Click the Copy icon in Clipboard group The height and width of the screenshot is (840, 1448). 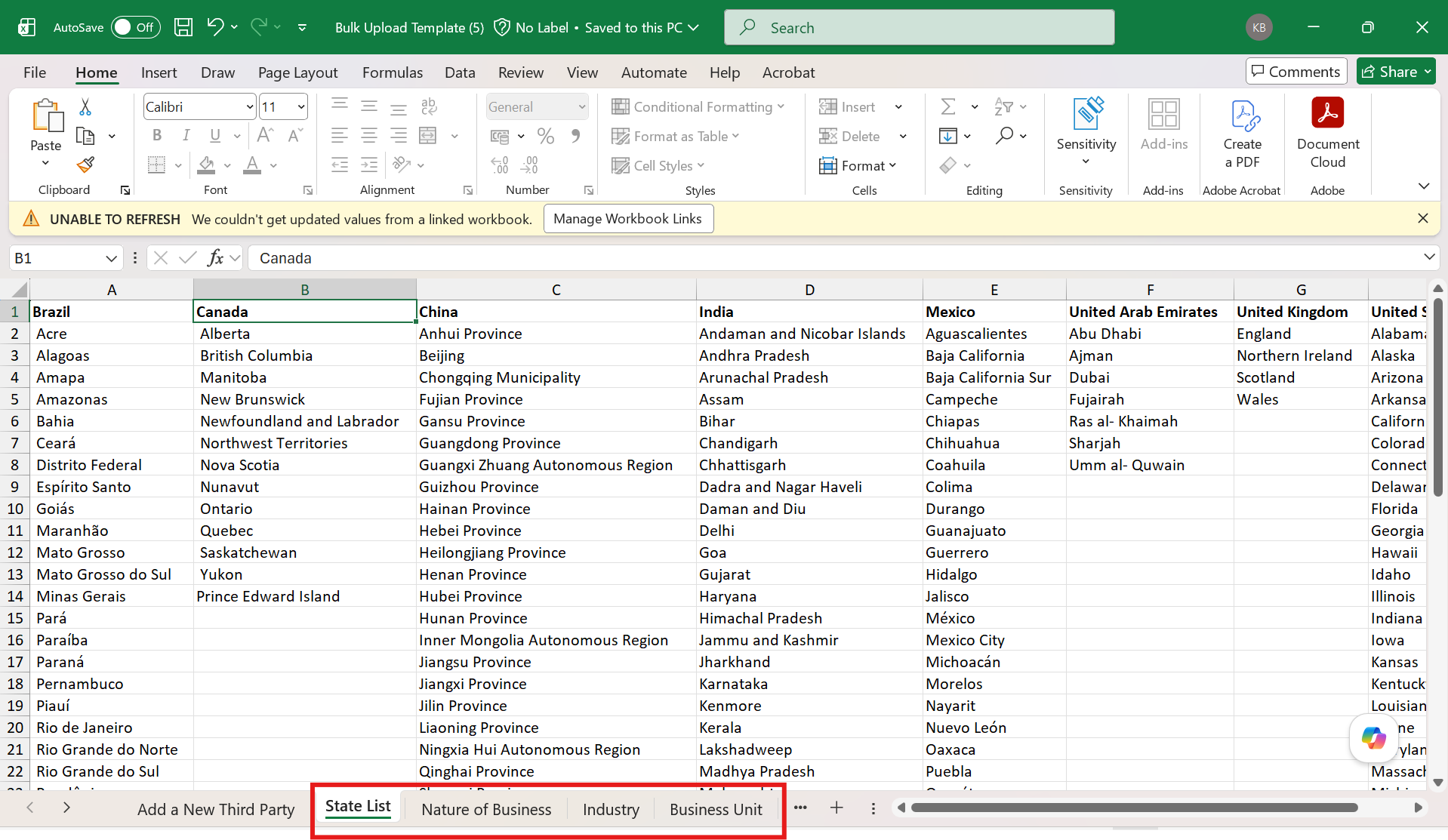[x=85, y=136]
